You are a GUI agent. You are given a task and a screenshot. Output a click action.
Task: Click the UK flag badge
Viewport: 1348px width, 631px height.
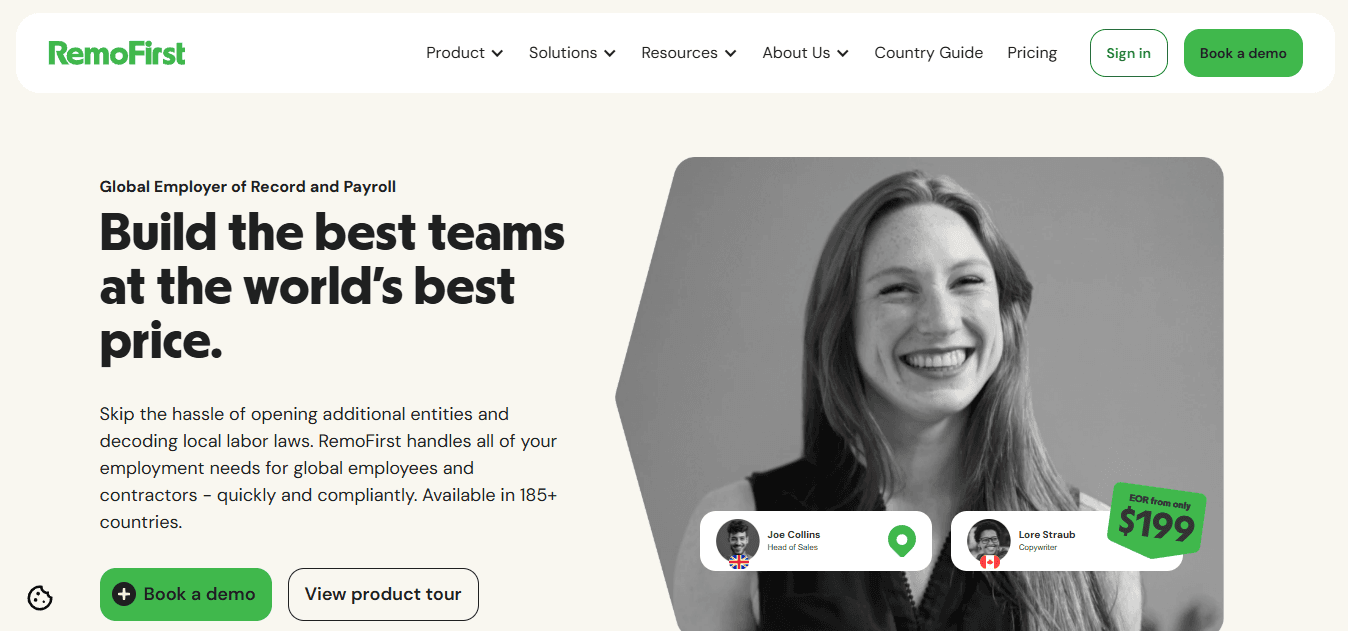(739, 561)
